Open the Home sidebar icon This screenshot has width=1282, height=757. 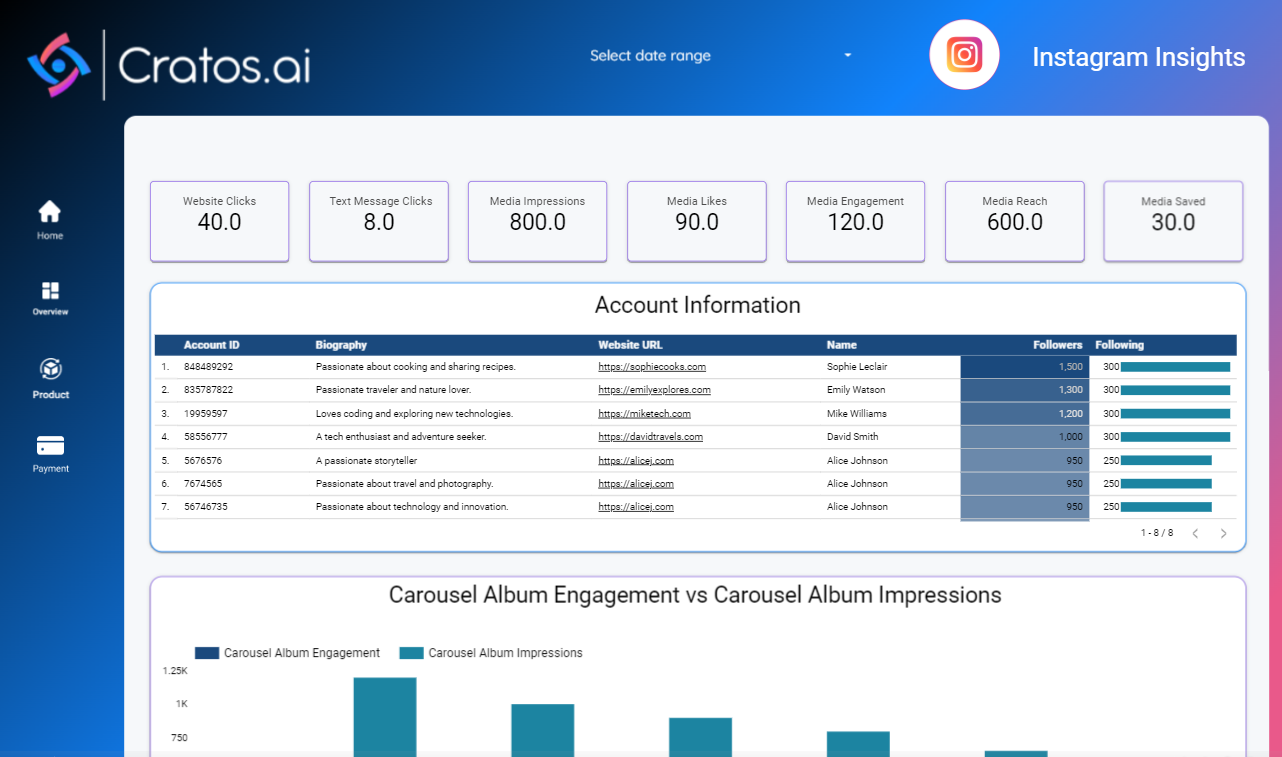(50, 211)
